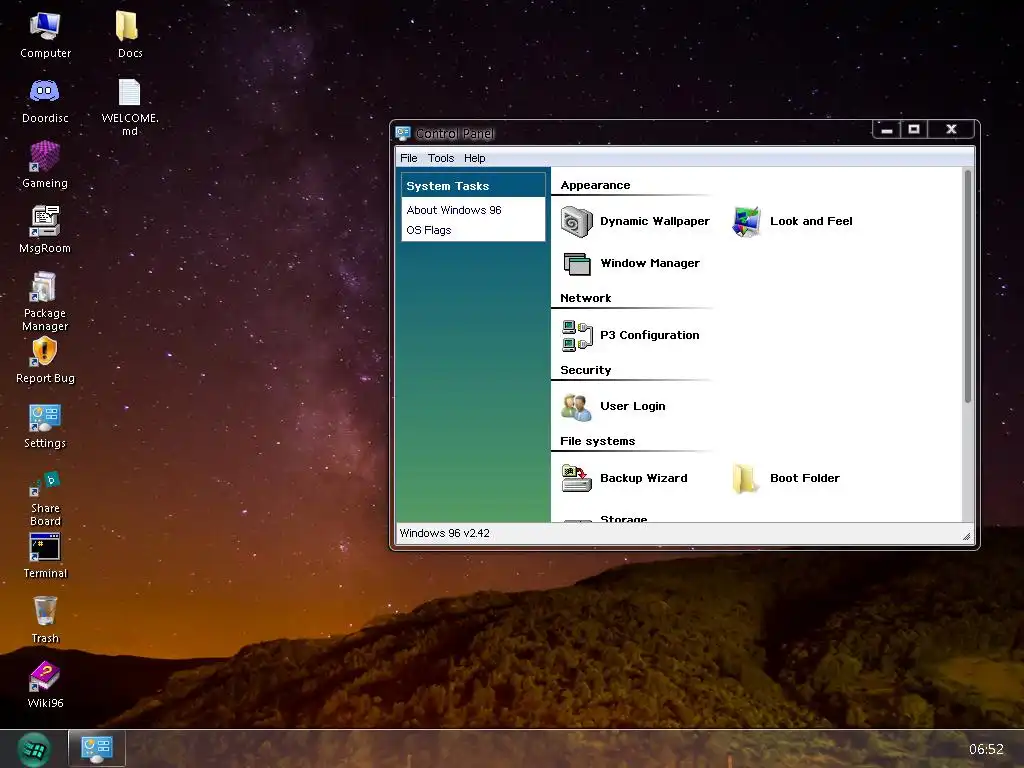Screen dimensions: 1024x768
Task: Launch the Gameing desktop shortcut
Action: (45, 165)
